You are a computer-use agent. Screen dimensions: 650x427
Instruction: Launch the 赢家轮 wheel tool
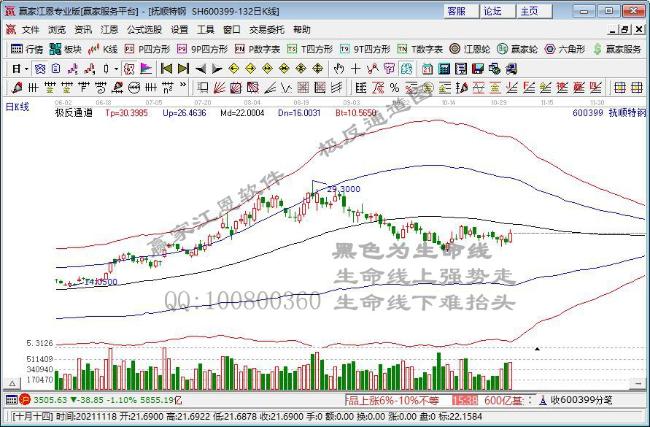(x=517, y=49)
